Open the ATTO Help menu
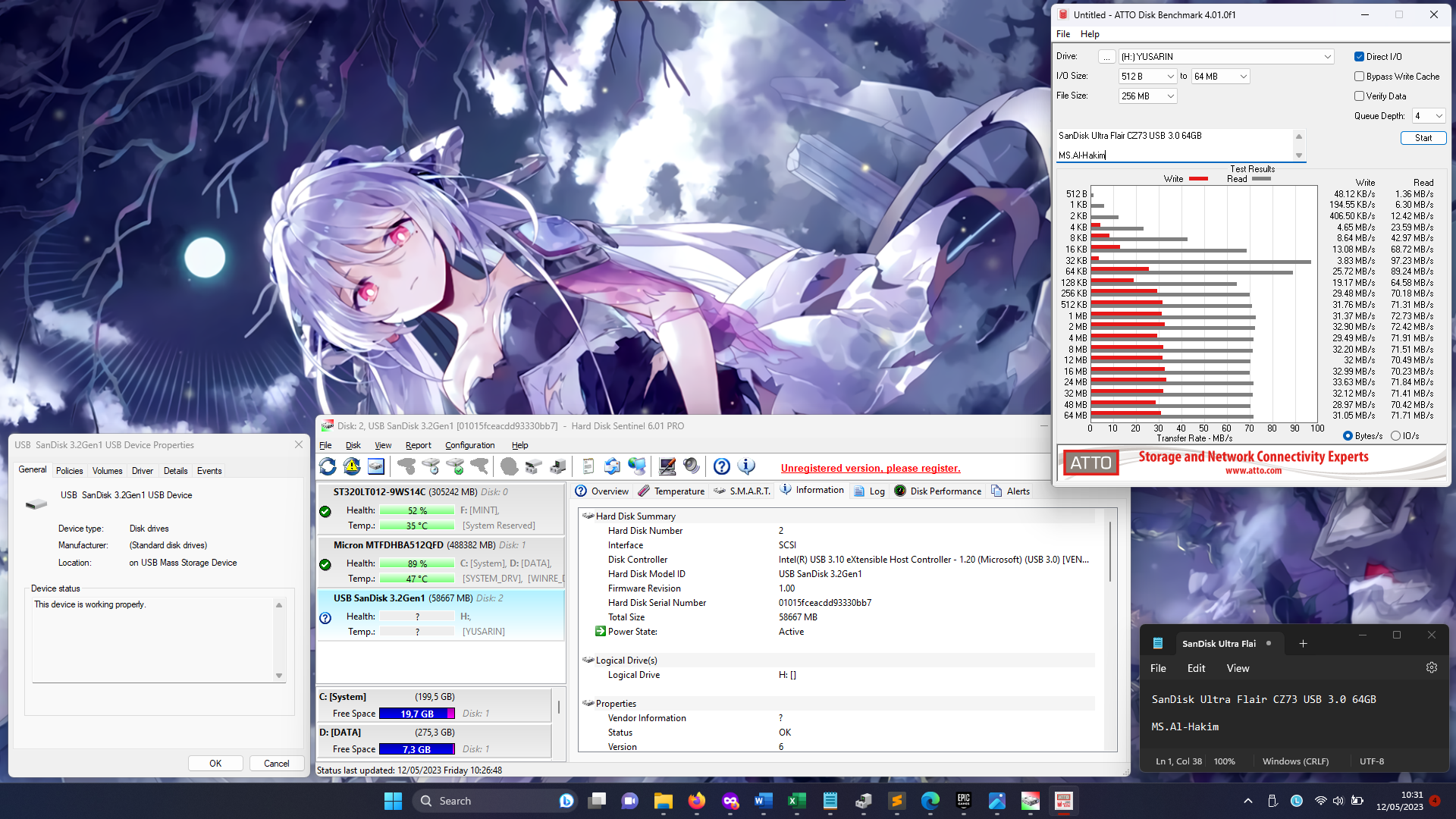 pos(1090,34)
